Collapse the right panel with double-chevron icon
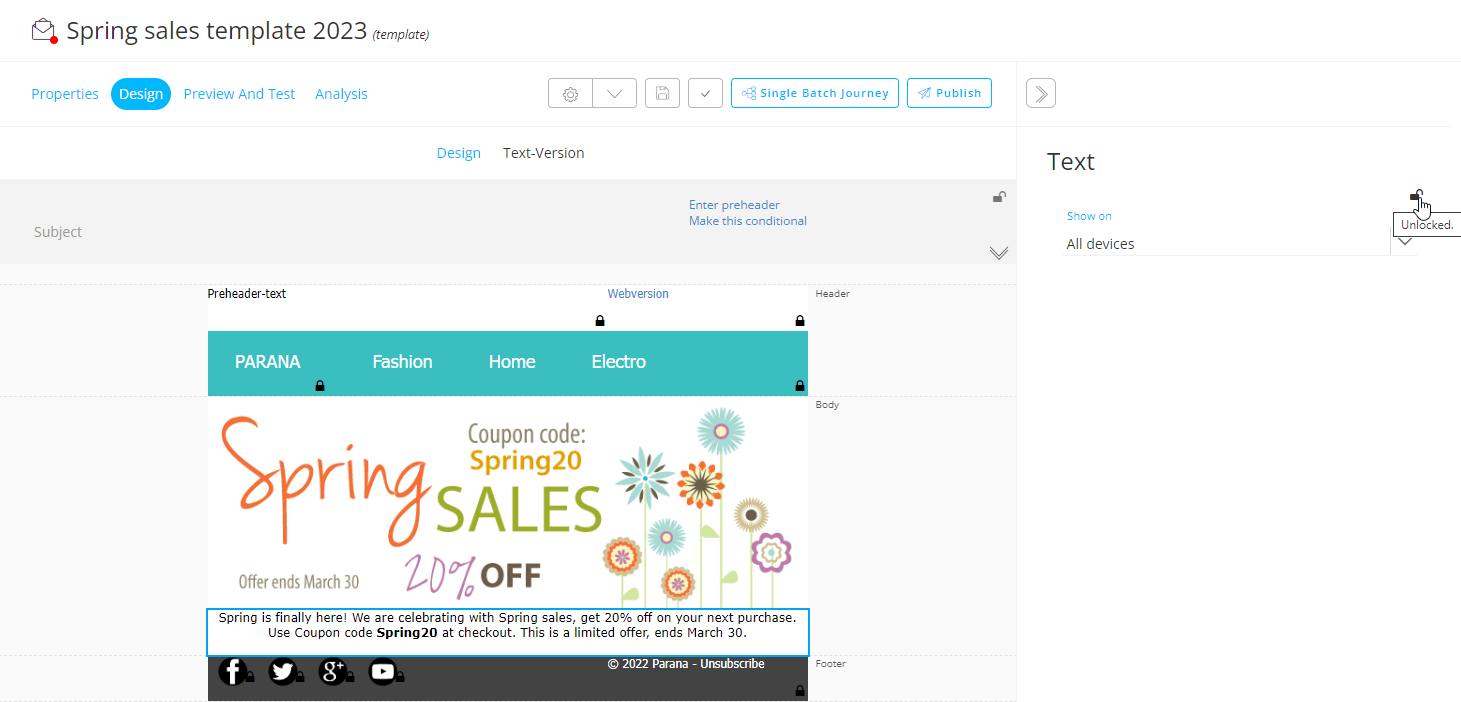Screen dimensions: 1461x702 click(x=1040, y=94)
